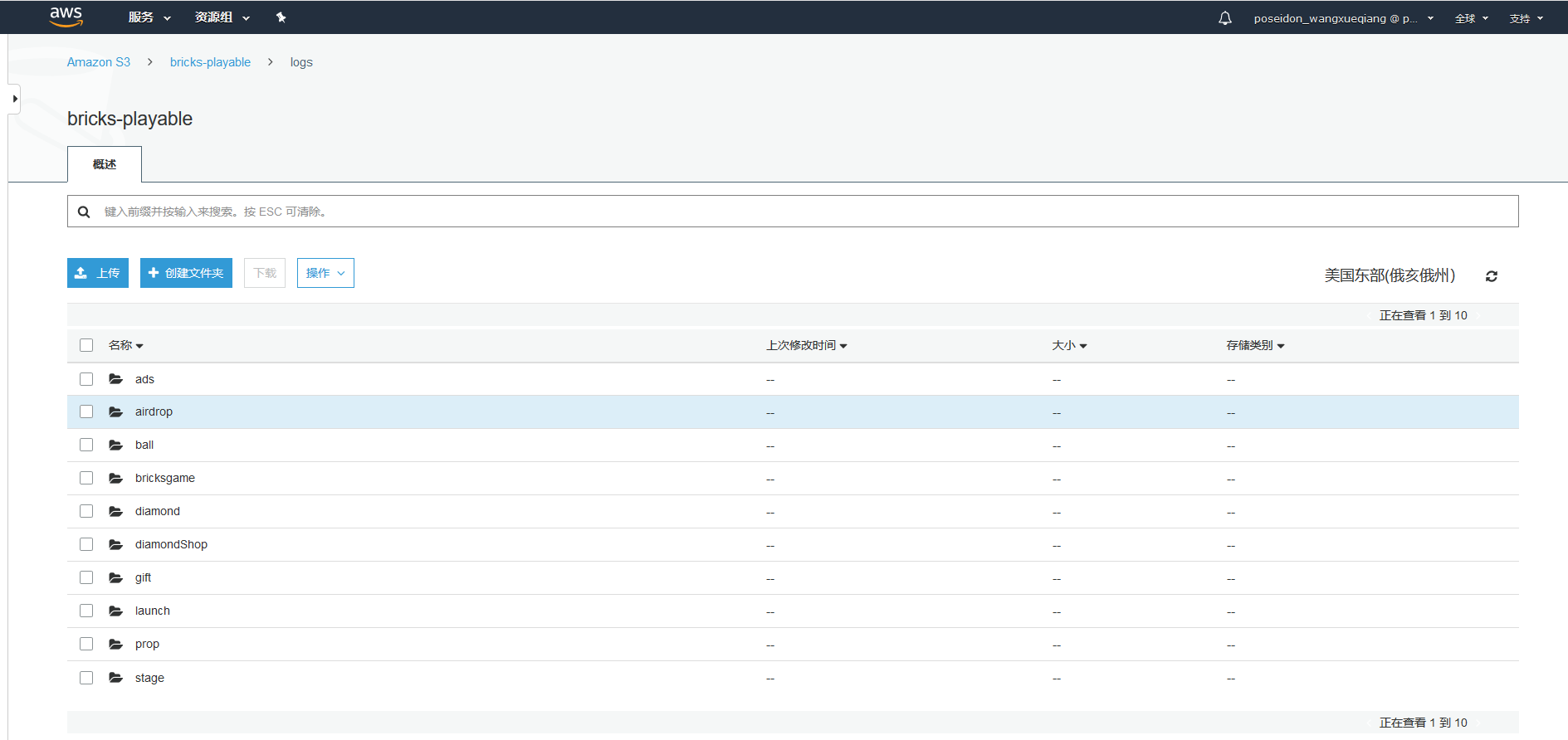This screenshot has width=1568, height=740.
Task: Check the box for the diamond folder
Action: 86,511
